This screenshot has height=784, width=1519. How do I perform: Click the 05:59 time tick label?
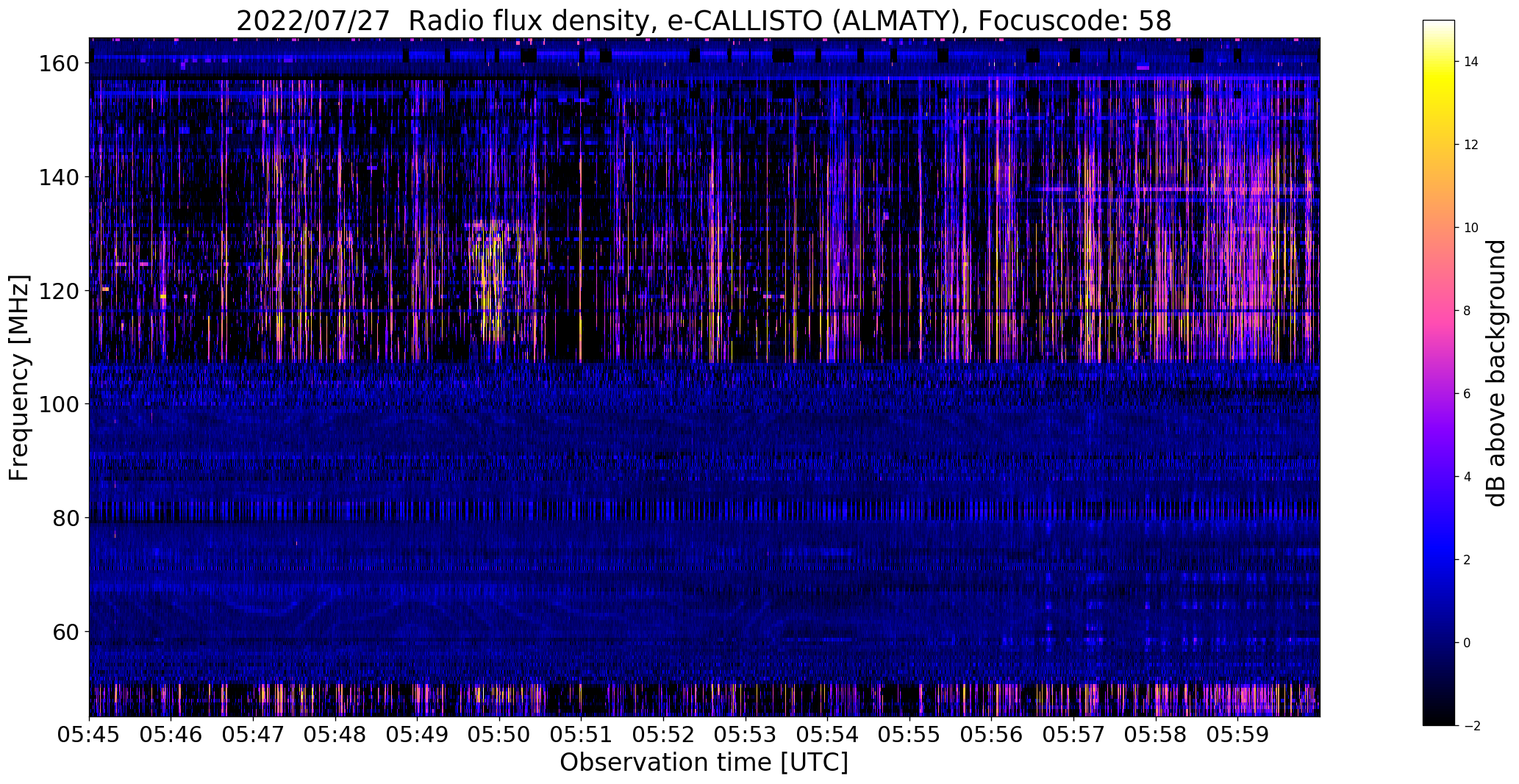click(1238, 734)
